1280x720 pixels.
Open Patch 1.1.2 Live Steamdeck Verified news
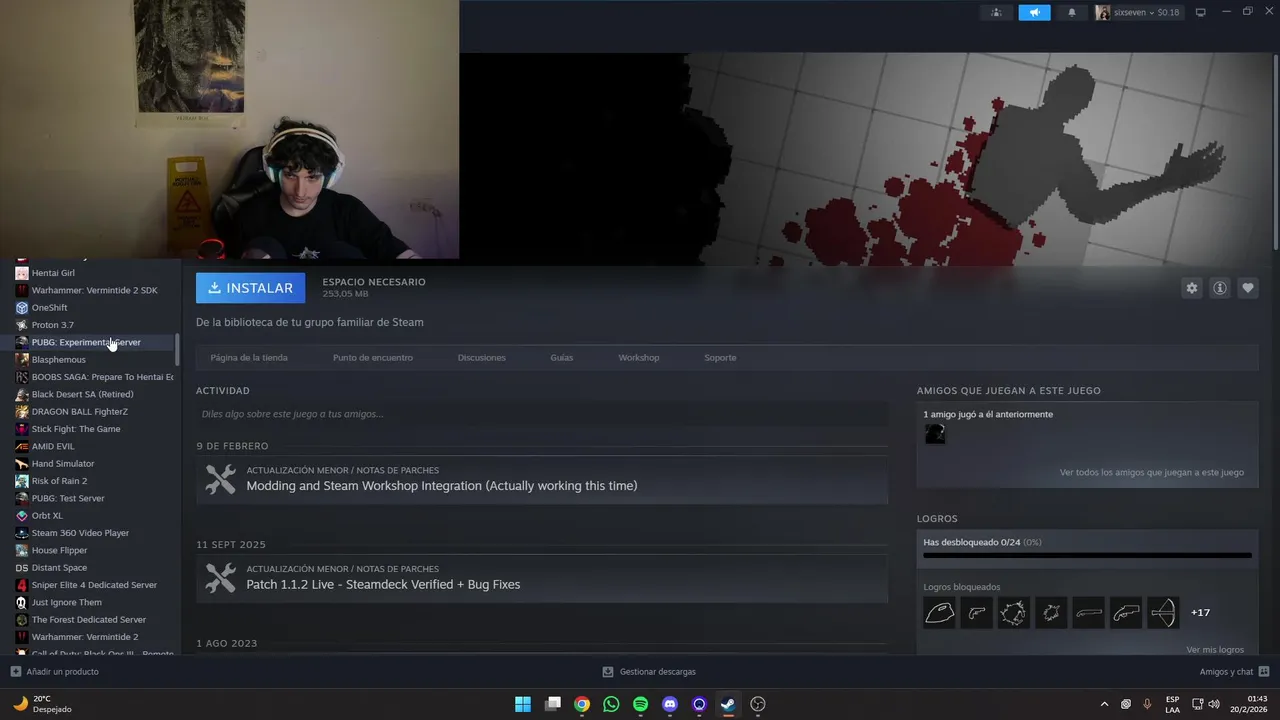coord(383,584)
